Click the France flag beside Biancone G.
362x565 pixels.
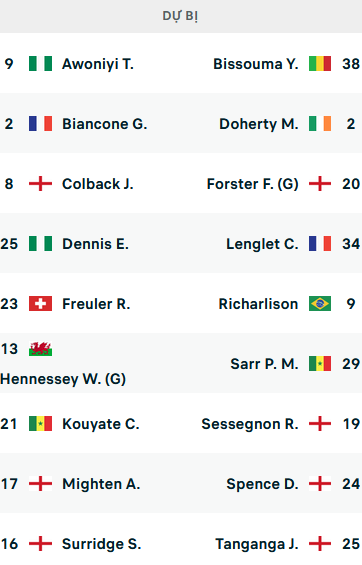coord(40,124)
